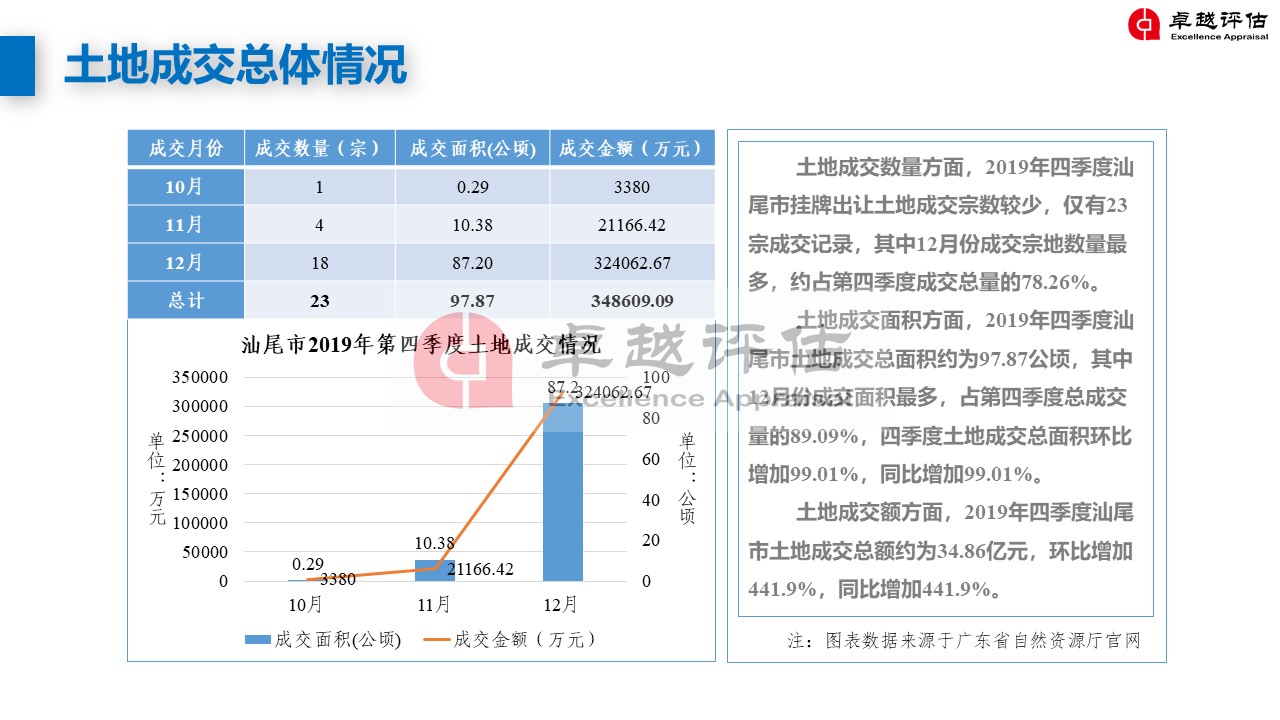Click the 成交数量（宗） table header
The image size is (1280, 720).
point(319,148)
